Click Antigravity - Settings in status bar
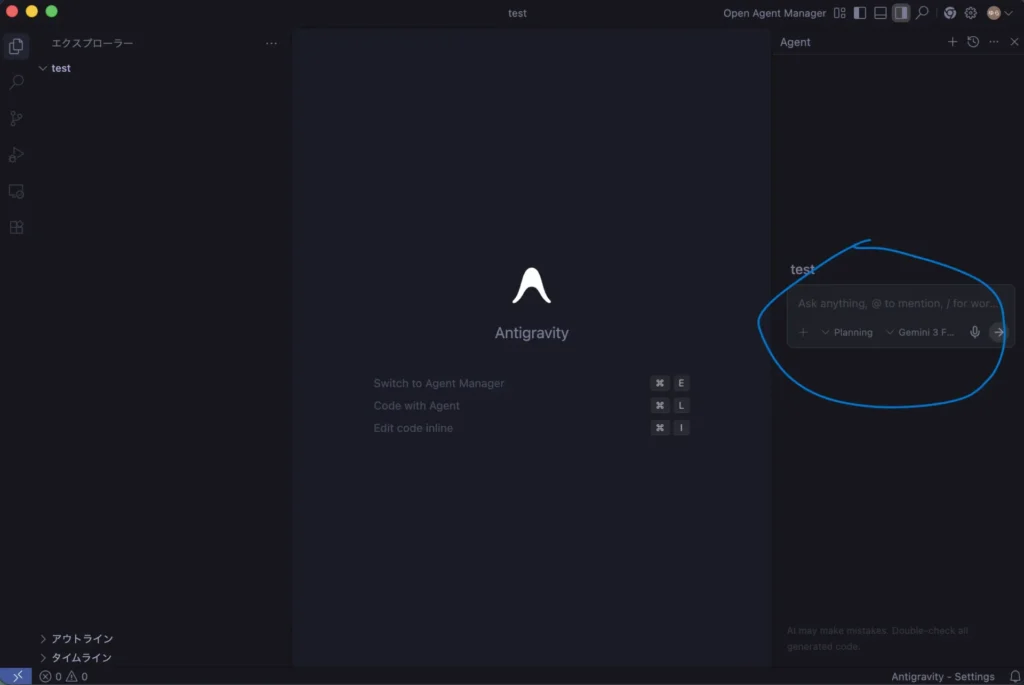The width and height of the screenshot is (1024, 685). 942,677
